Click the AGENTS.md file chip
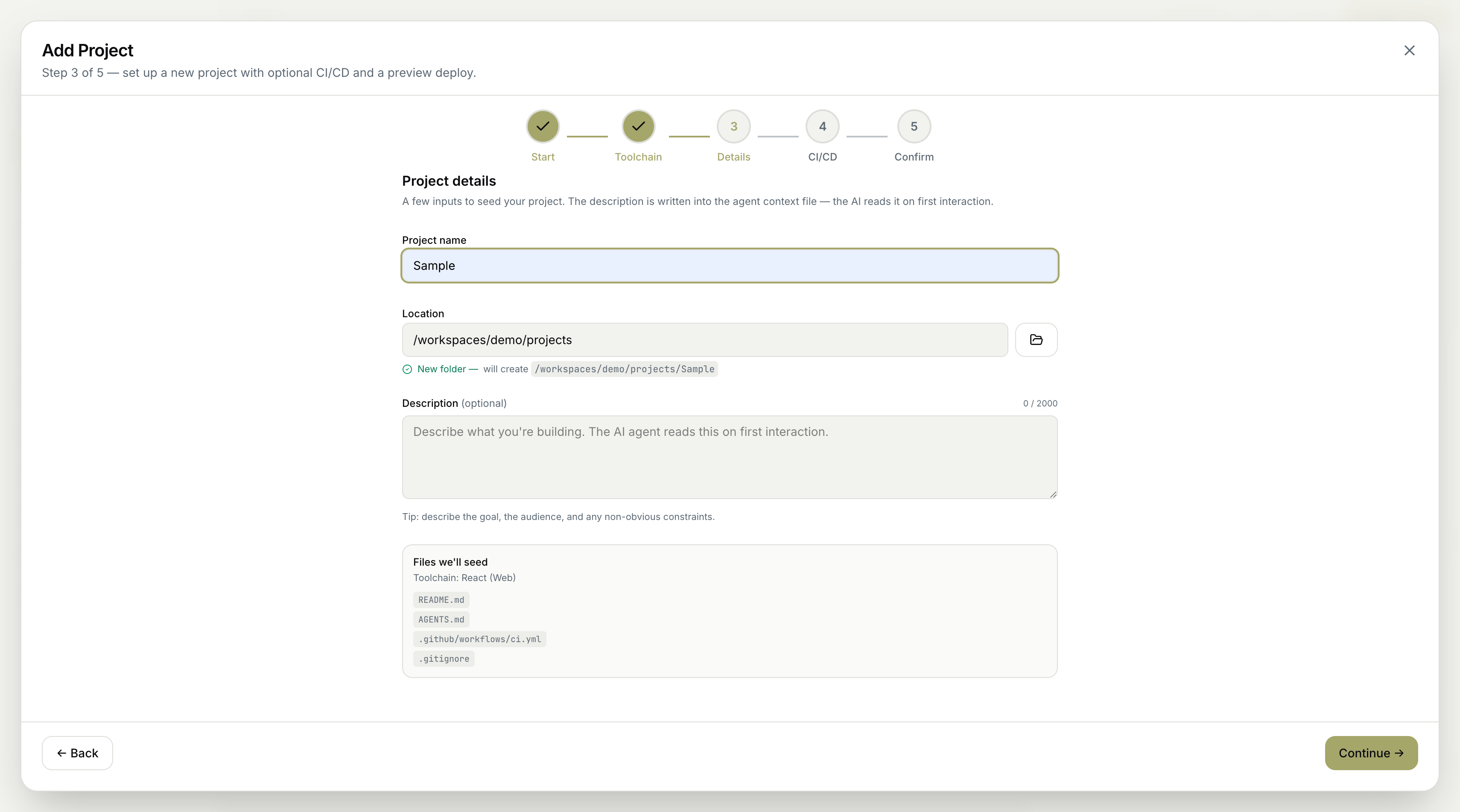Screen dimensions: 1460x812 [441, 619]
